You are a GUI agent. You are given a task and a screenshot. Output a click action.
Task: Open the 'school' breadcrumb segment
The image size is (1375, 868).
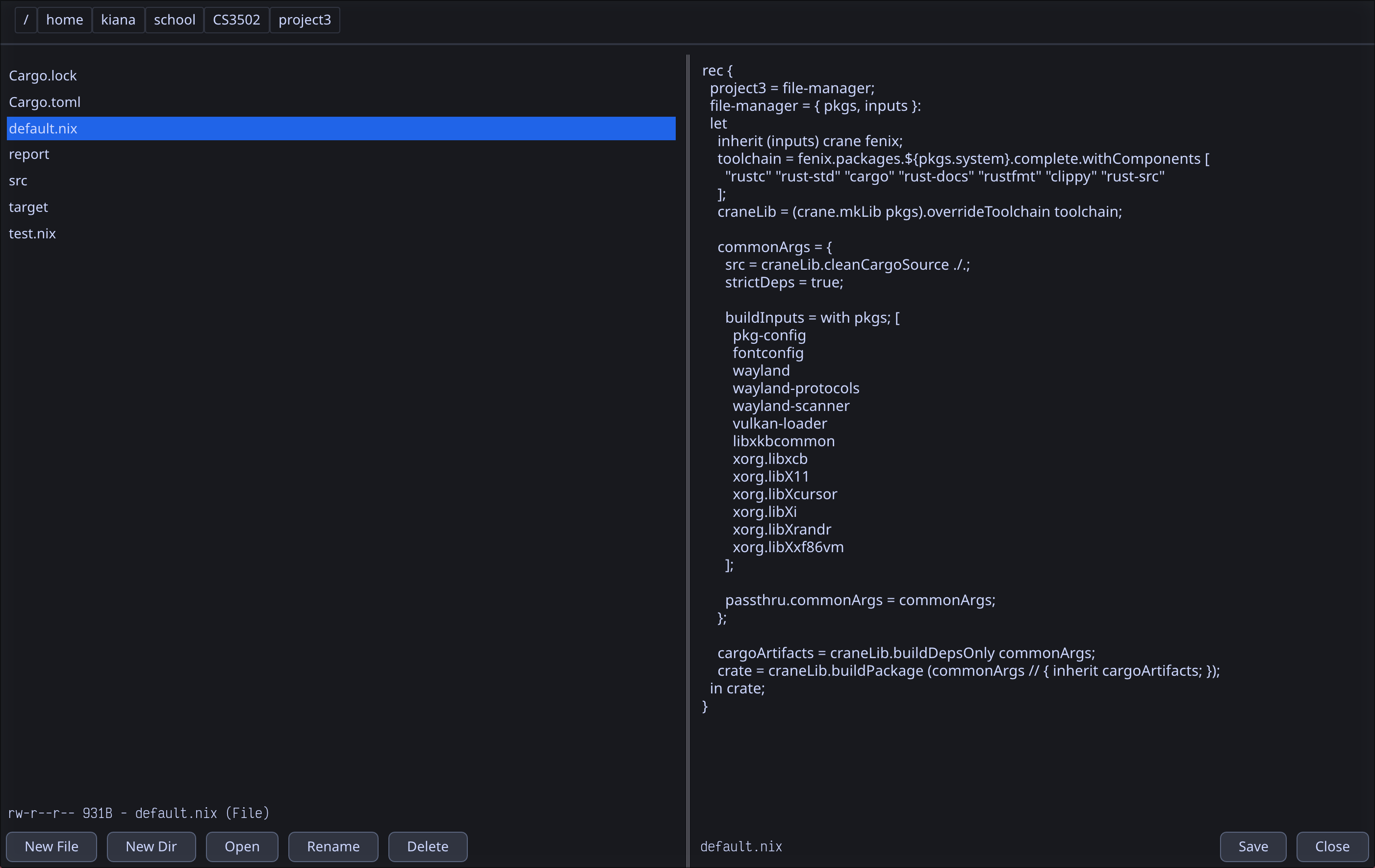coord(174,20)
